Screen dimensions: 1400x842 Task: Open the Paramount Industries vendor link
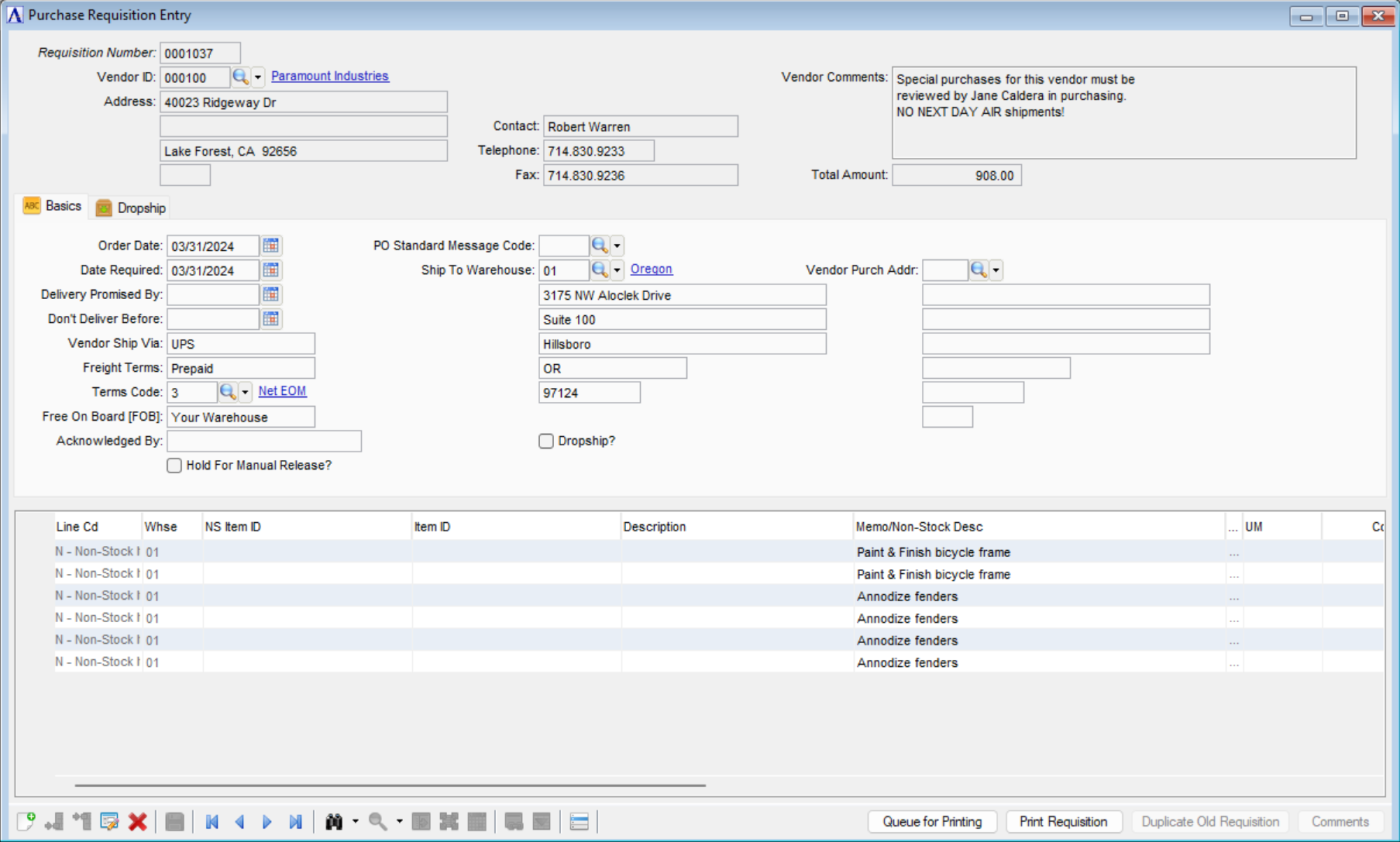pyautogui.click(x=330, y=76)
